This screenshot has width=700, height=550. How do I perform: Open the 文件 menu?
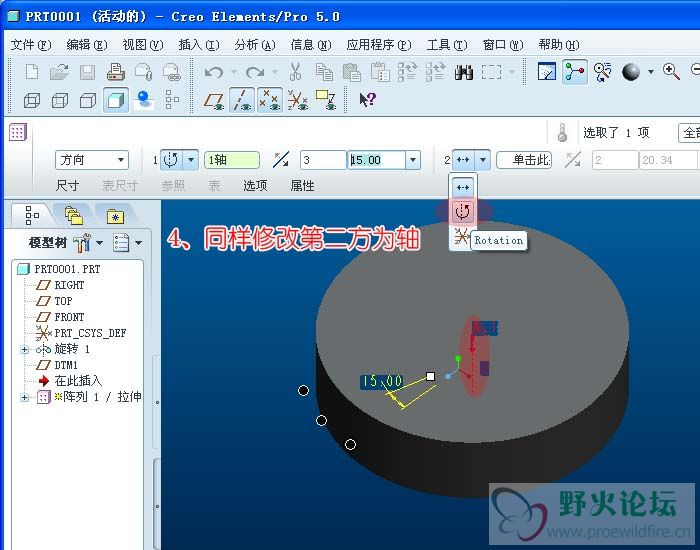pyautogui.click(x=31, y=45)
